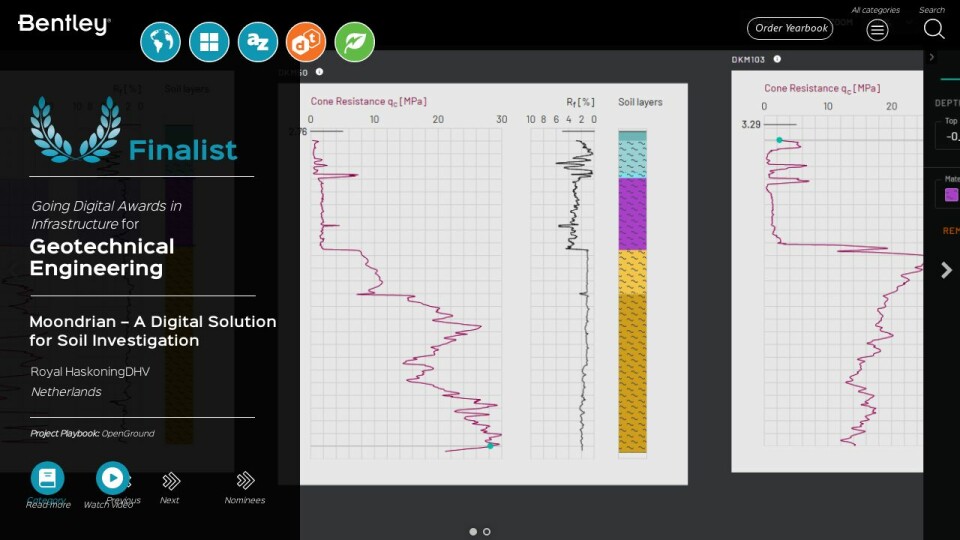Click the 3.29 depth label
Viewport: 960px width, 540px height.
751,124
